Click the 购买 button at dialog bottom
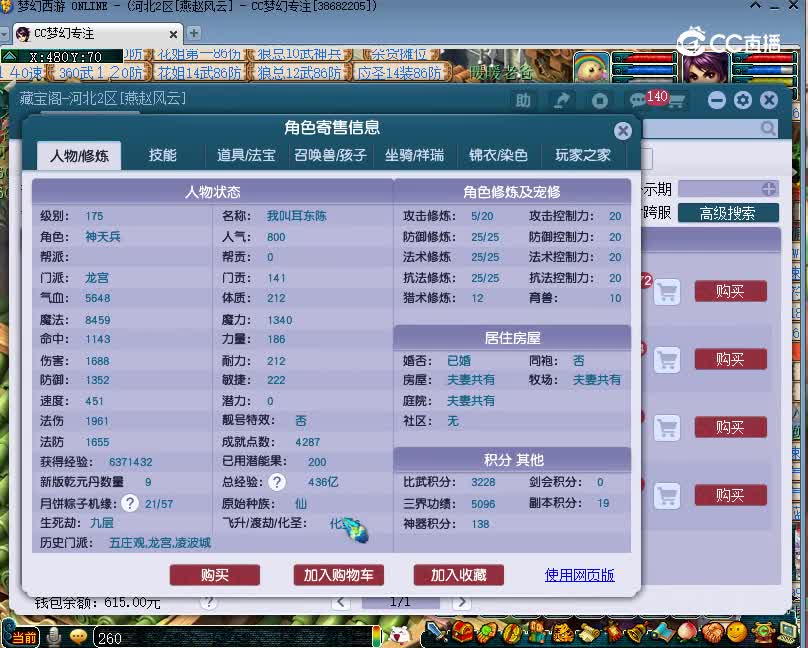 [215, 575]
